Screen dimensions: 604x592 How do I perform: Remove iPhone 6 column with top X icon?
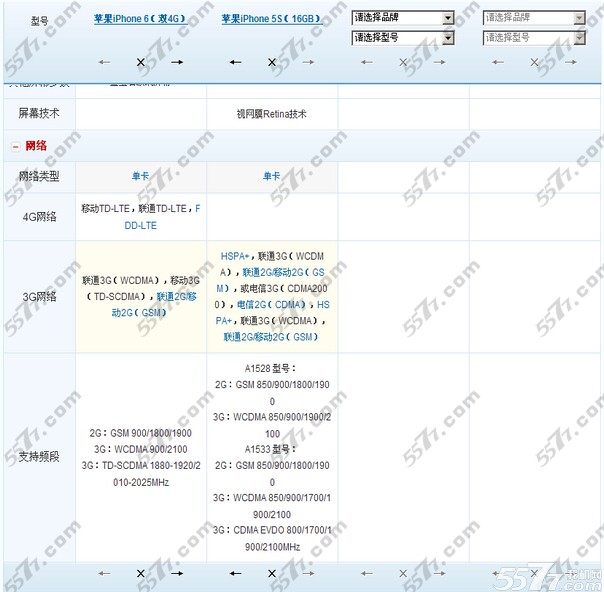pyautogui.click(x=141, y=62)
